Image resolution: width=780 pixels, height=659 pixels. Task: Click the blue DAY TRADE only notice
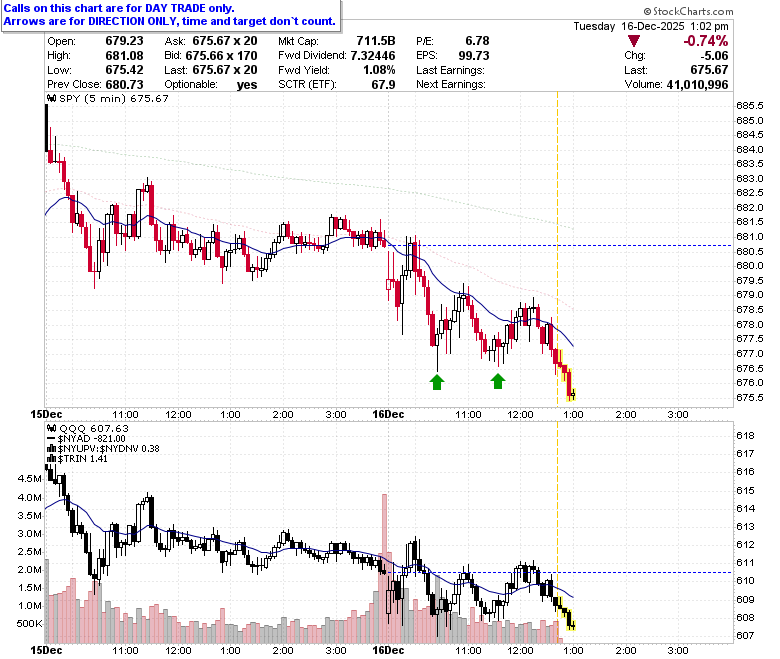(170, 15)
